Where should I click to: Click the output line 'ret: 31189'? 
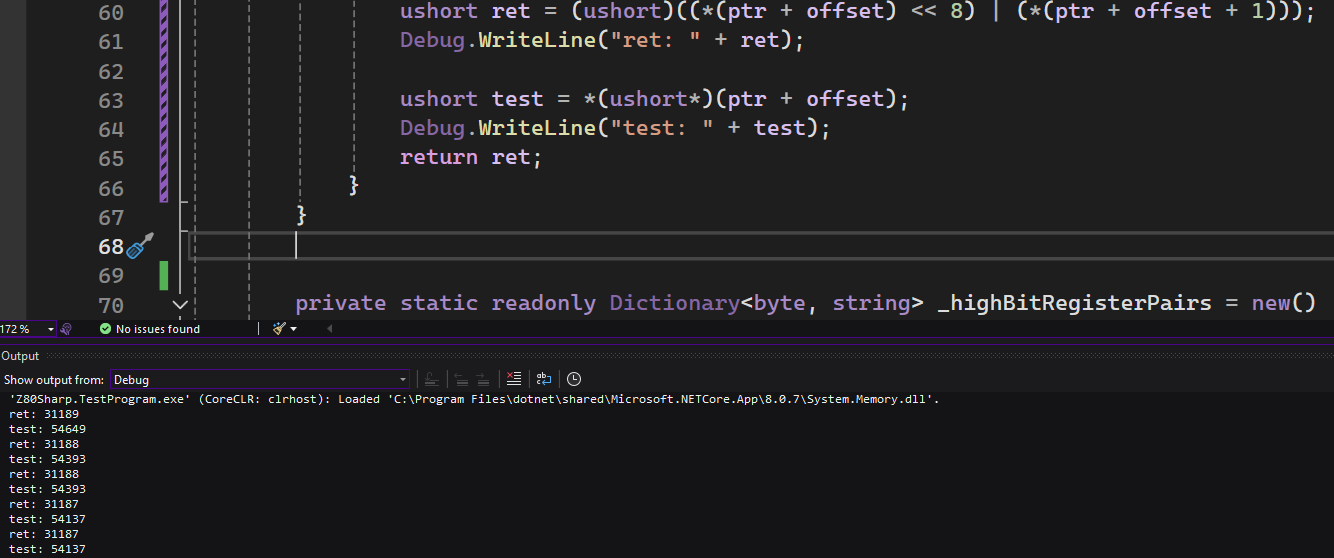43,414
